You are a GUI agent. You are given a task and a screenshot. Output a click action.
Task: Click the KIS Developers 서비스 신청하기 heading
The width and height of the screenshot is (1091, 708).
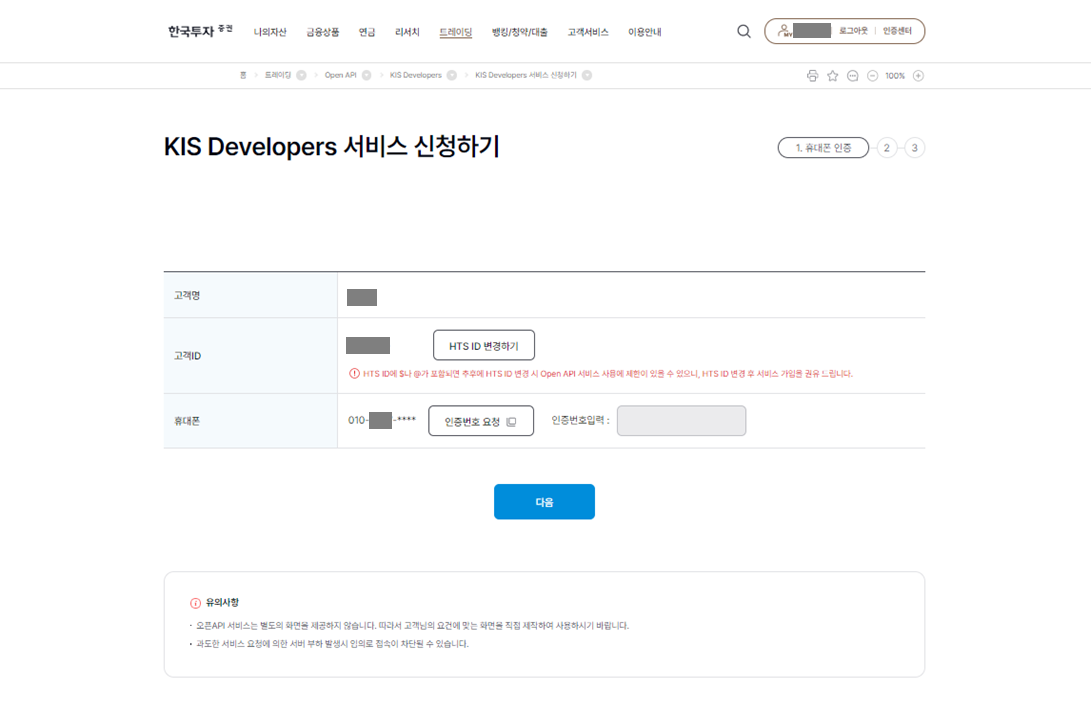pyautogui.click(x=332, y=147)
